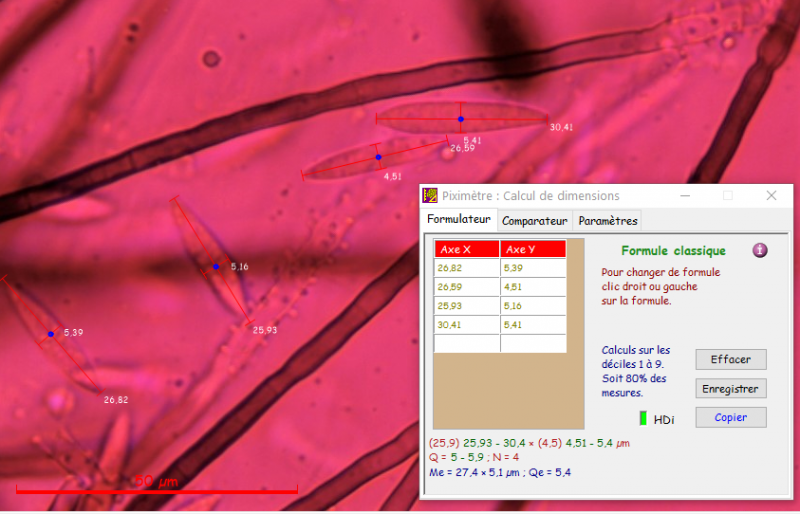800x514 pixels.
Task: Click the blue measurement point on spore 26,59
Action: click(378, 157)
